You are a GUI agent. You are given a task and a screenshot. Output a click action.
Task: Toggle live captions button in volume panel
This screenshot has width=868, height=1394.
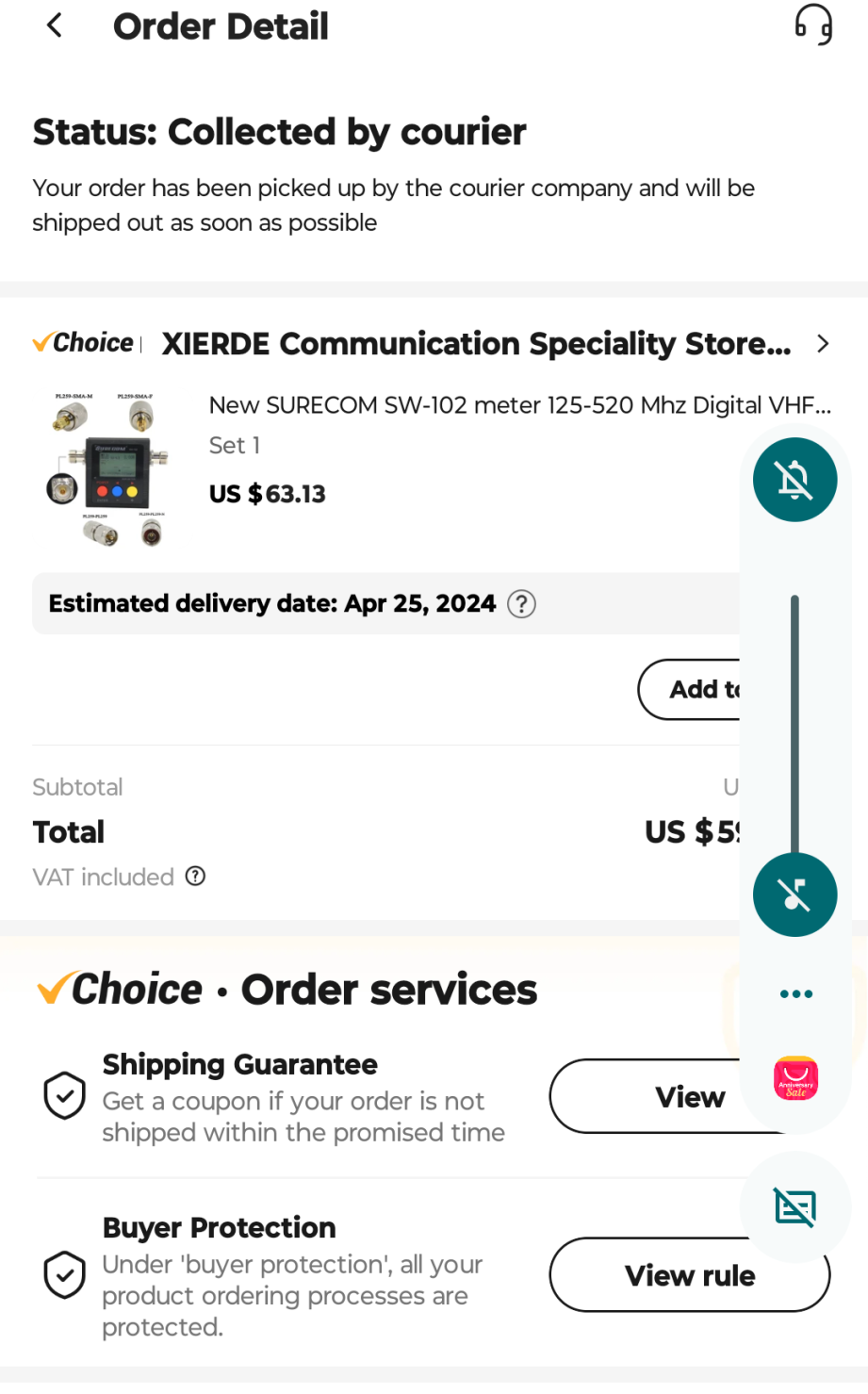(794, 1206)
